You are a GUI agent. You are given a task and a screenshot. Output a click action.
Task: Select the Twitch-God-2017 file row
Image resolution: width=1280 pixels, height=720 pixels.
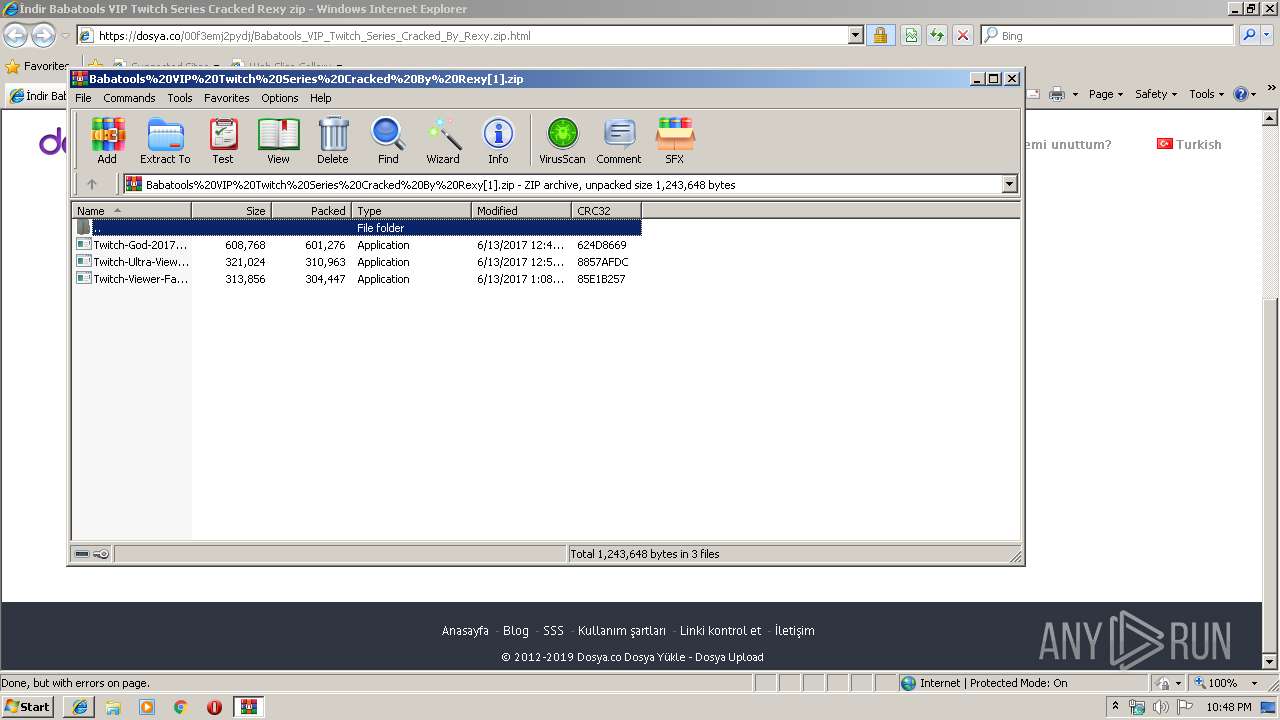(357, 245)
